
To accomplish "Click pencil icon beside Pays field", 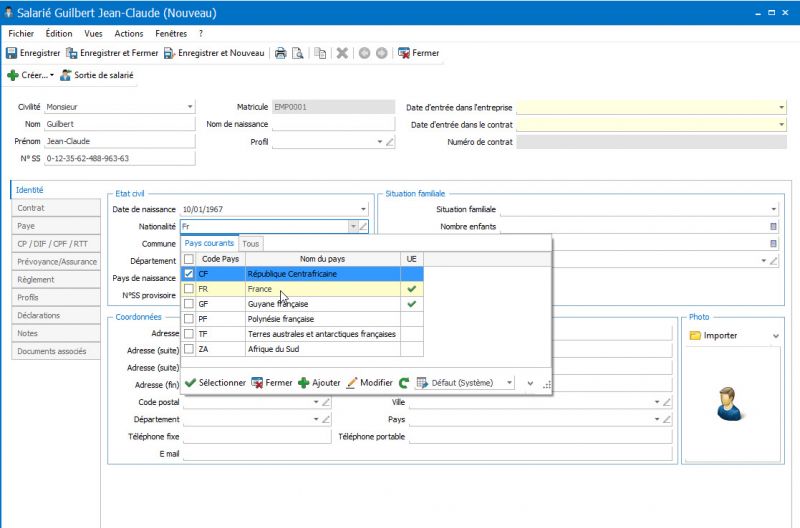I will tap(666, 420).
